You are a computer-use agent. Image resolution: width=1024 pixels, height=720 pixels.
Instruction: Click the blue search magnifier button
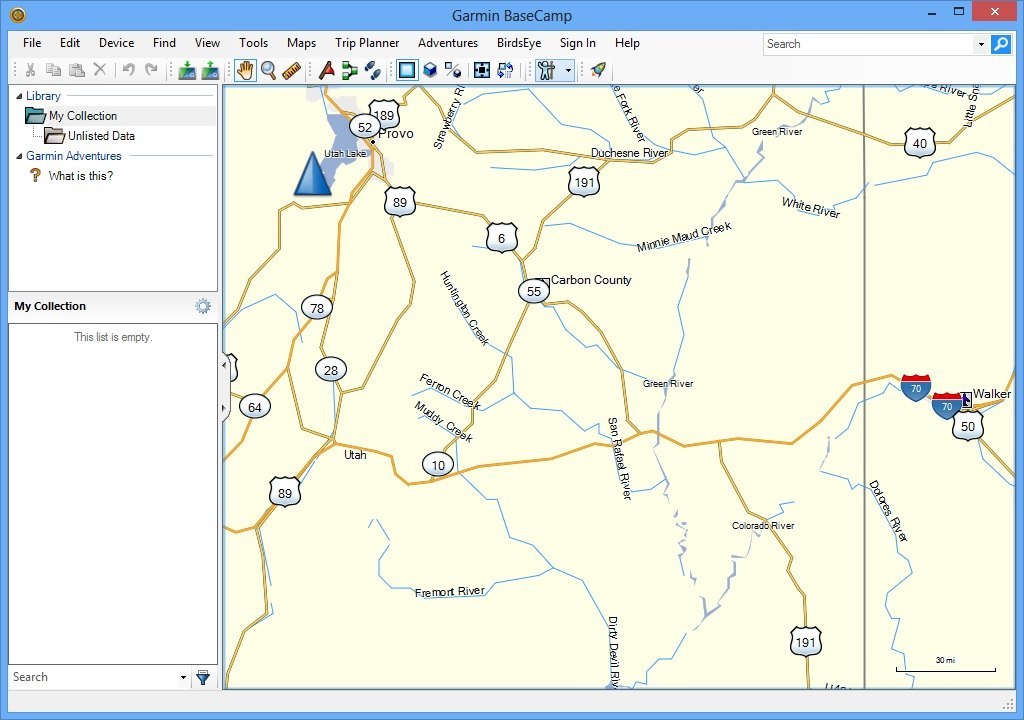[x=1000, y=44]
